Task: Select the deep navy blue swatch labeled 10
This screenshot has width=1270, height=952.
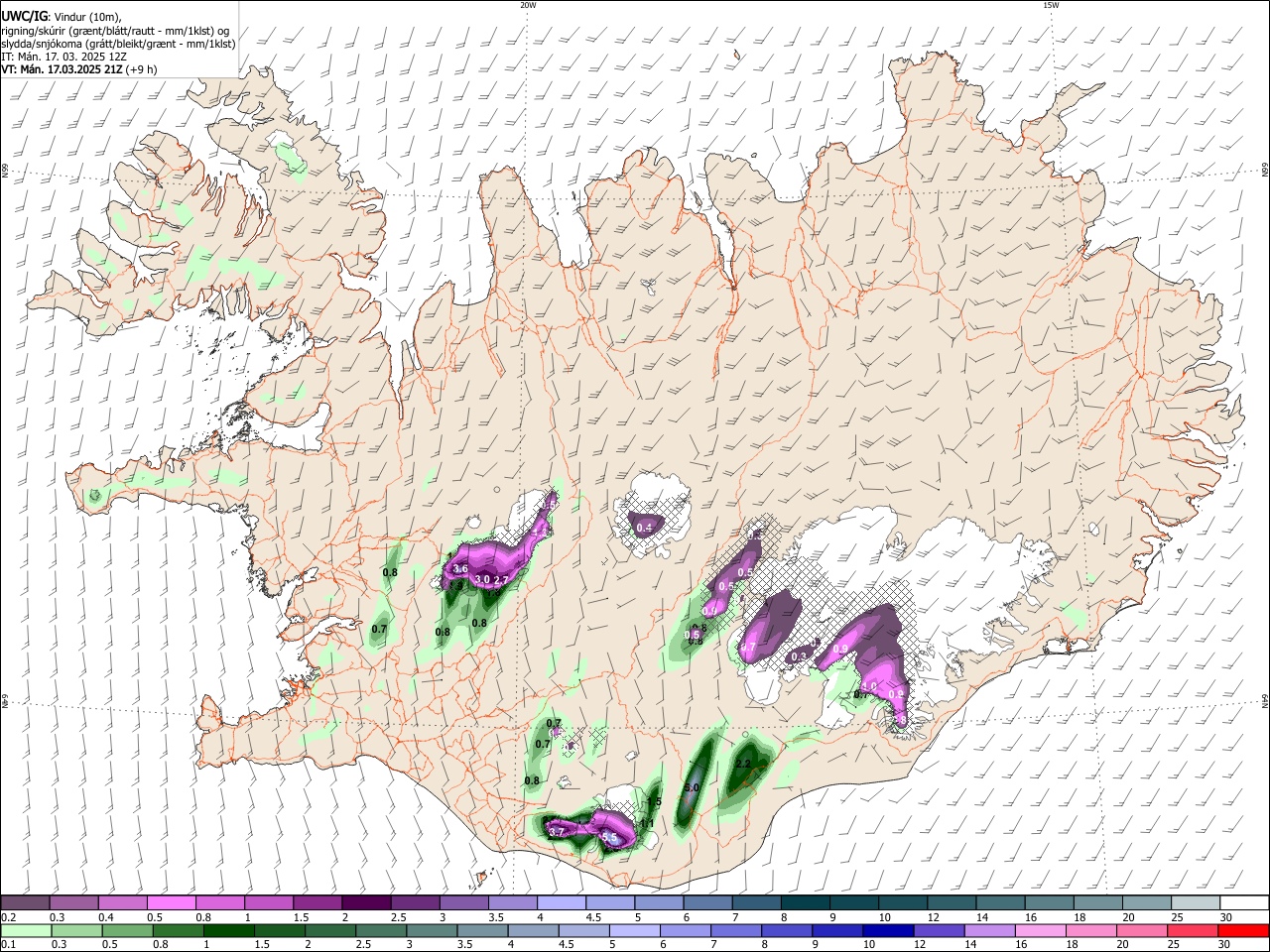Action: tap(888, 930)
